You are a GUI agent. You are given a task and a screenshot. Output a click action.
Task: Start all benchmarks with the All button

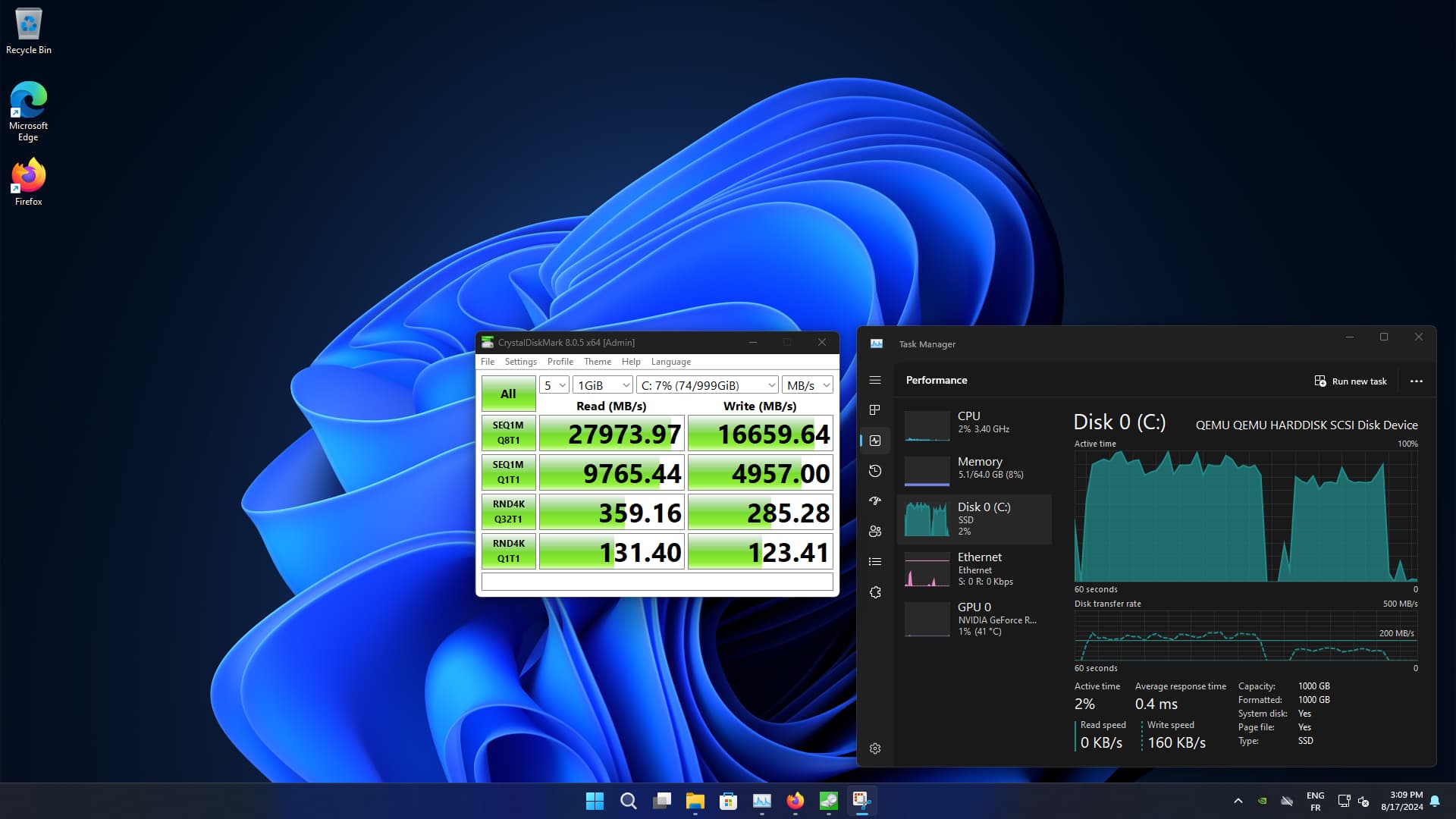tap(508, 394)
